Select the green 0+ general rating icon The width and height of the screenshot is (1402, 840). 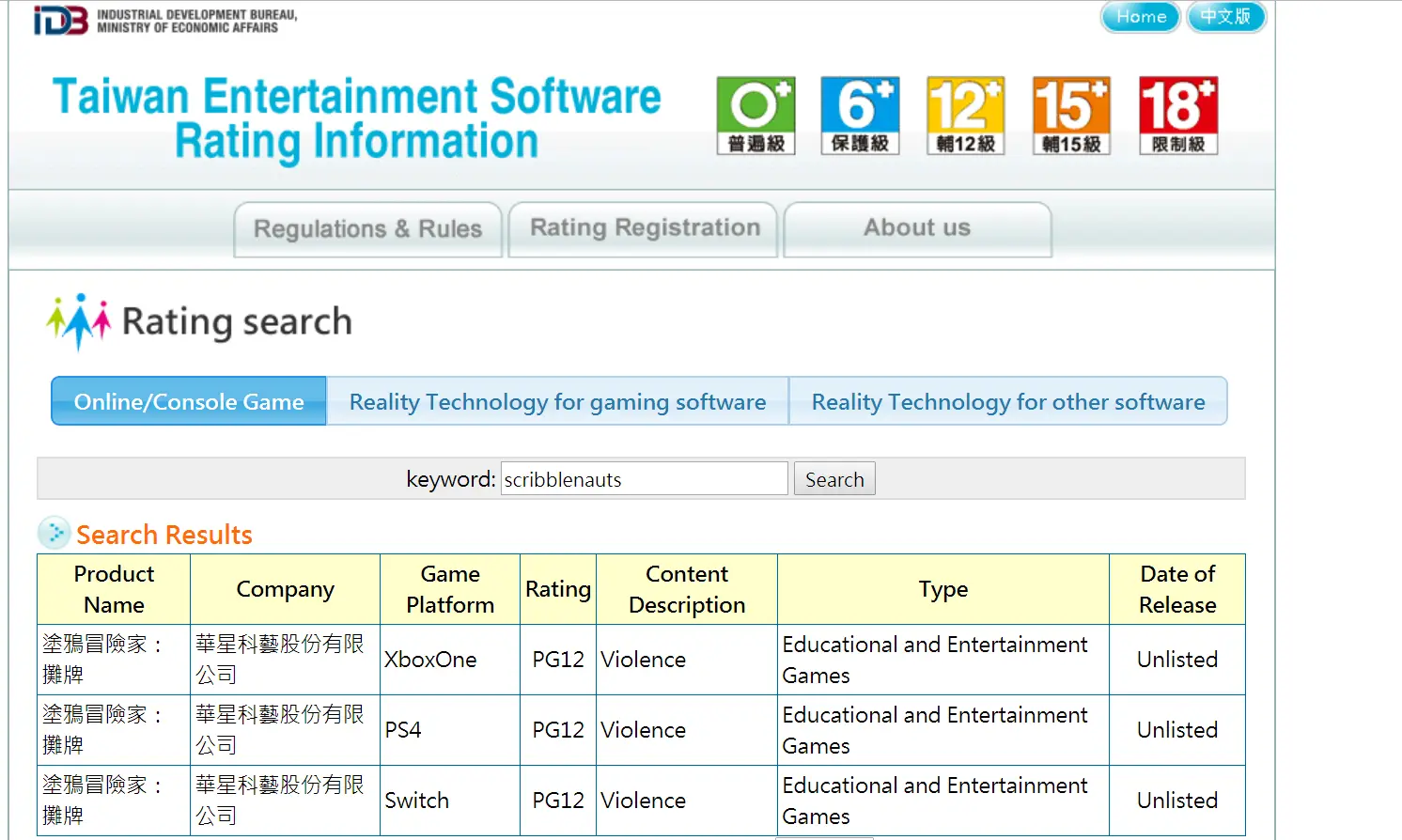click(x=756, y=116)
